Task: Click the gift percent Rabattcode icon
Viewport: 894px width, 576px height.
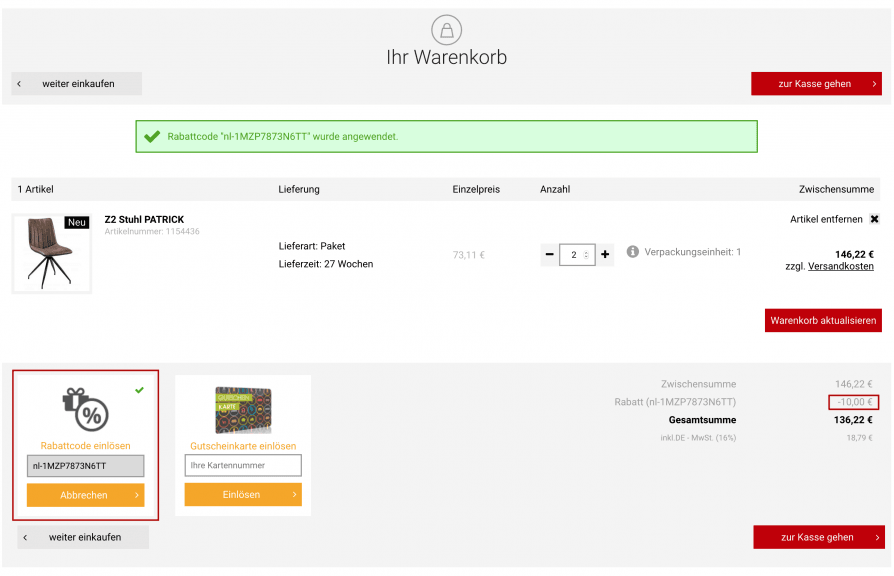Action: 86,409
